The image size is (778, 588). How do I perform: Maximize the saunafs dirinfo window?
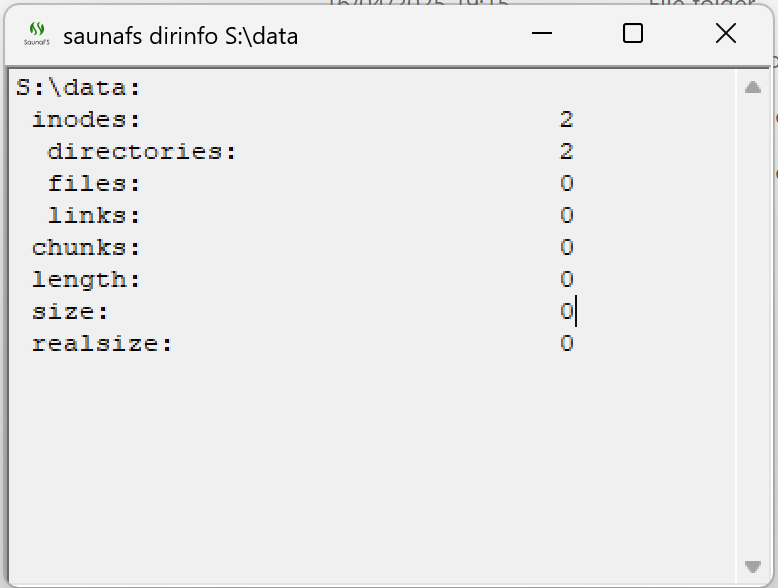633,34
